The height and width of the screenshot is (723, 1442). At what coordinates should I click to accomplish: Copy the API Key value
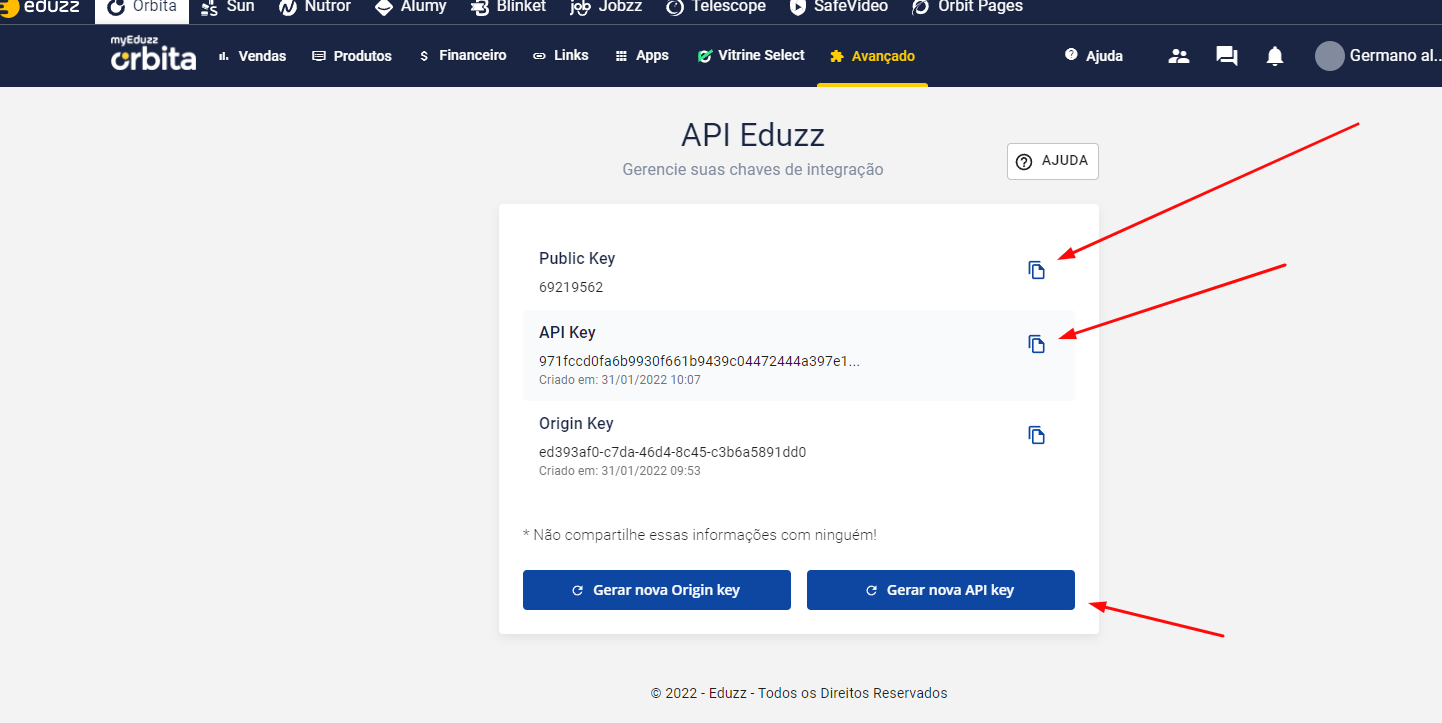pos(1037,344)
